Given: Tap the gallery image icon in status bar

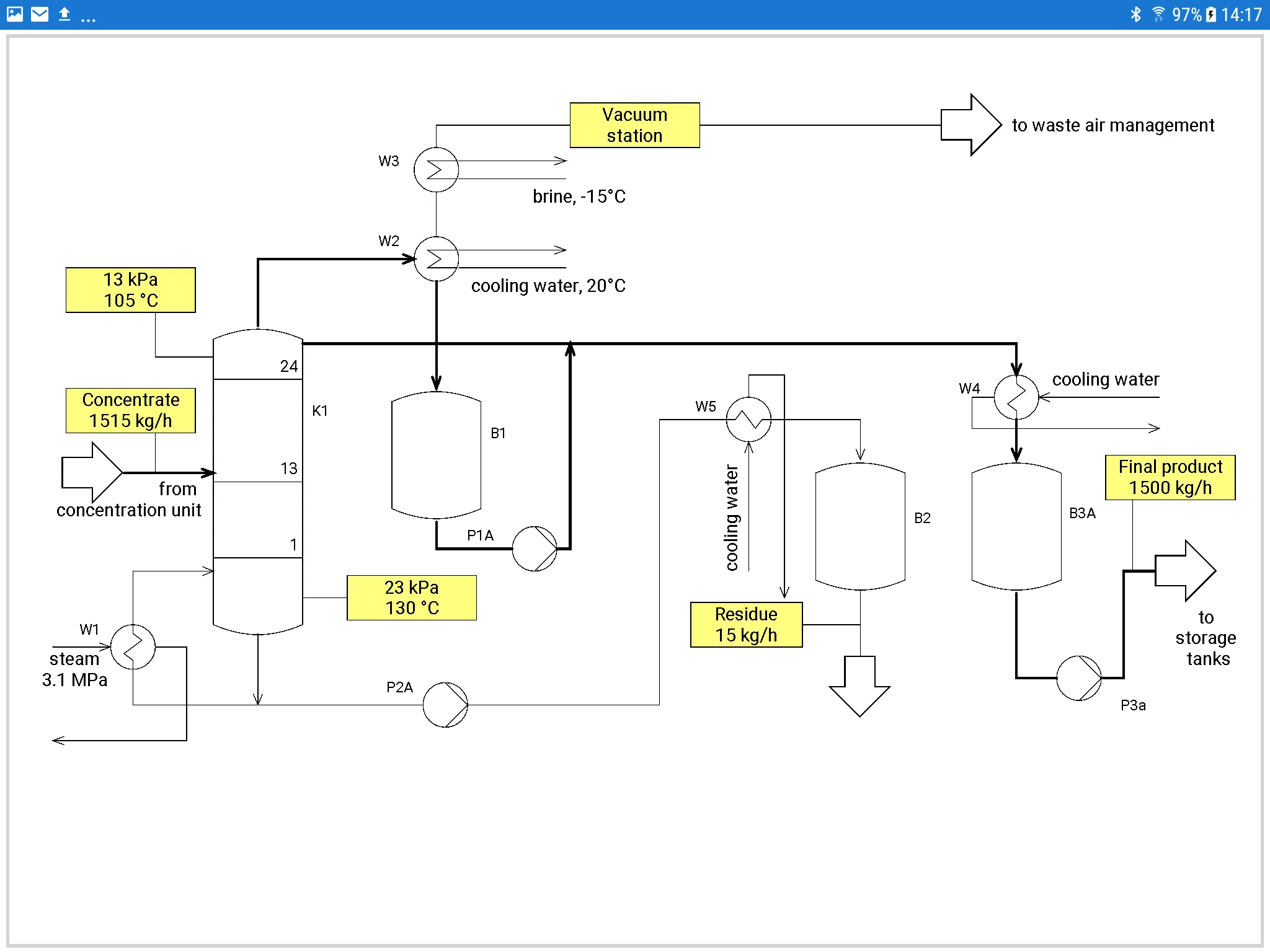Looking at the screenshot, I should coord(15,14).
